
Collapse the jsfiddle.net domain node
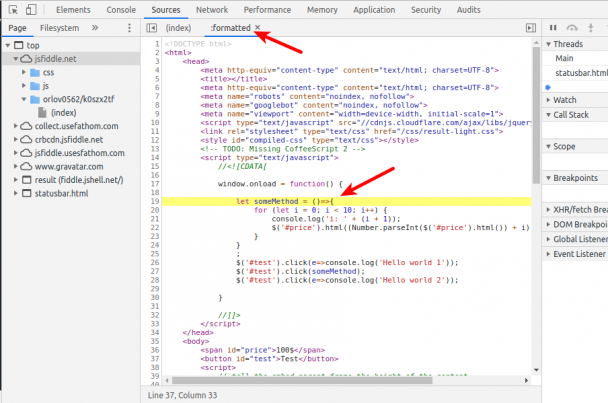16,59
